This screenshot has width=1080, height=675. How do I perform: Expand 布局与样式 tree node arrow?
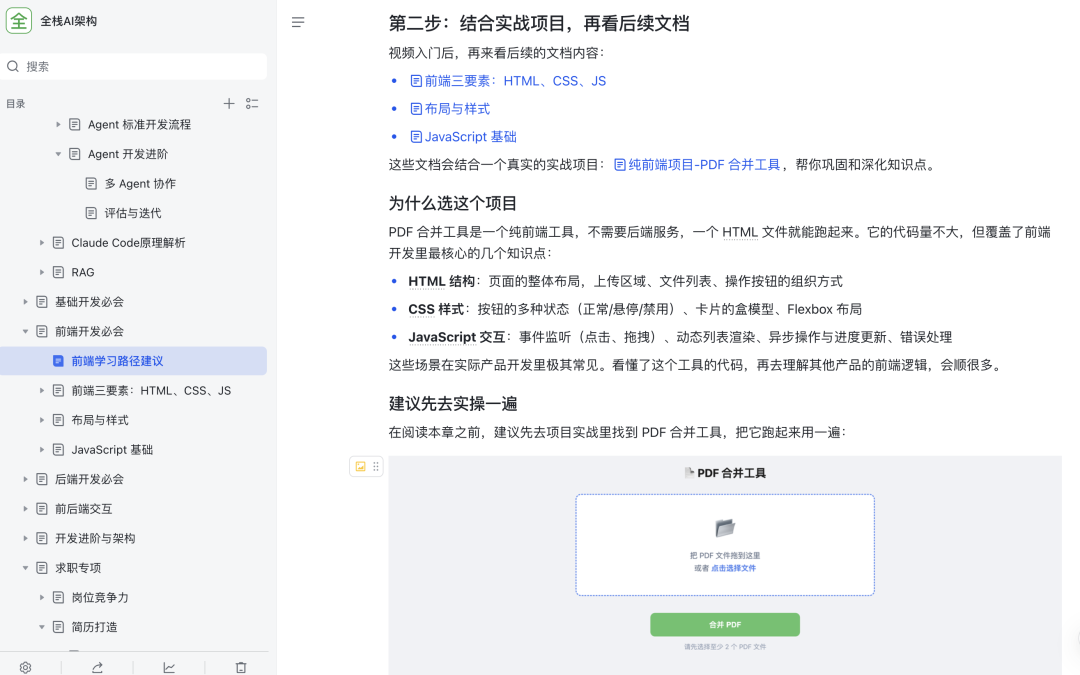pyautogui.click(x=41, y=420)
